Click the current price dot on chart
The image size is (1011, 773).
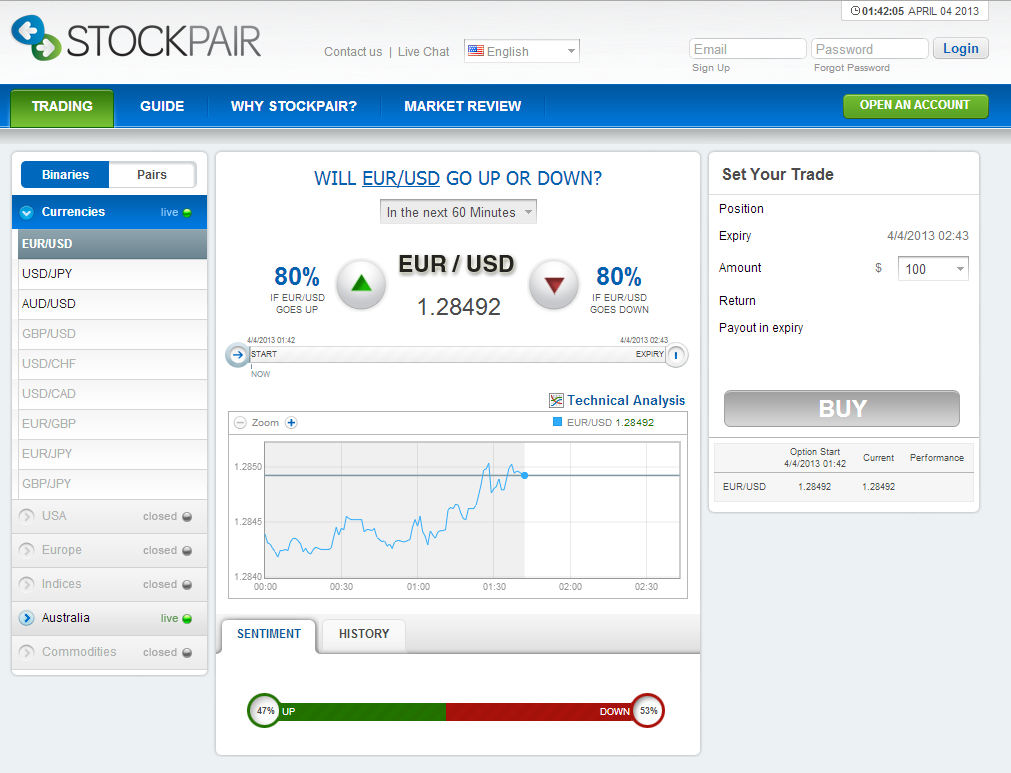(x=524, y=475)
